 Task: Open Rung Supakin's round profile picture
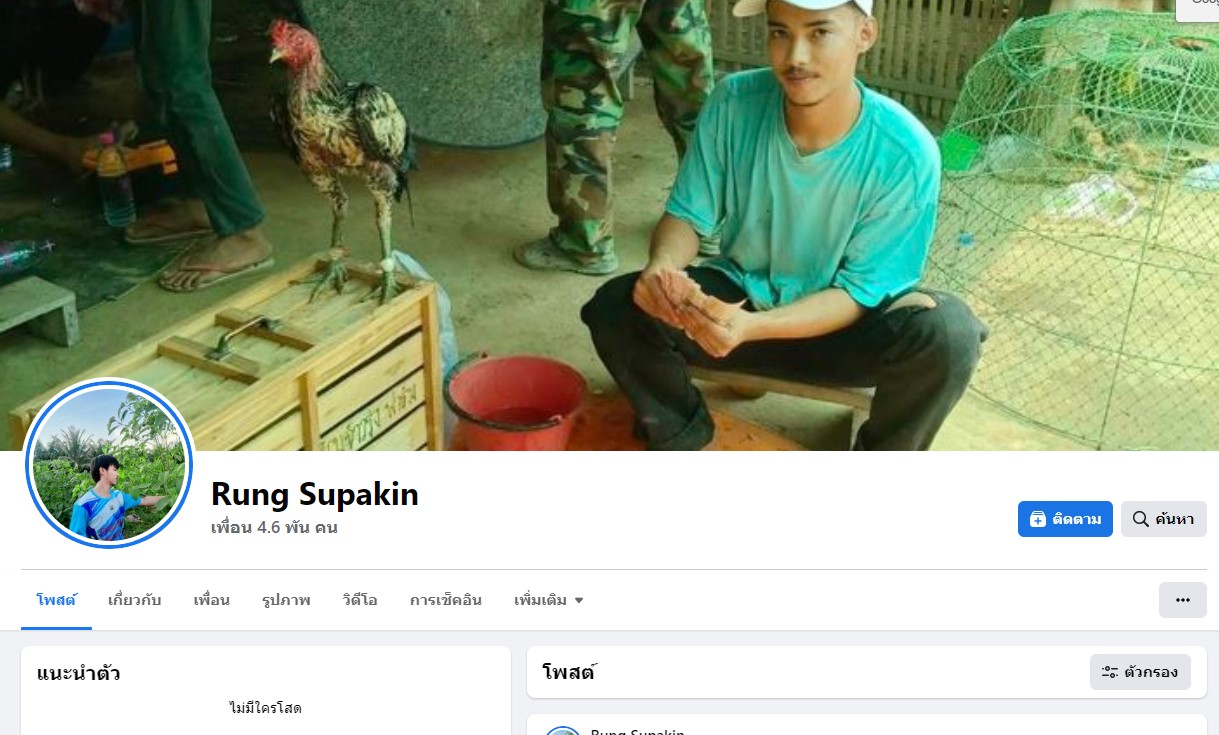108,463
